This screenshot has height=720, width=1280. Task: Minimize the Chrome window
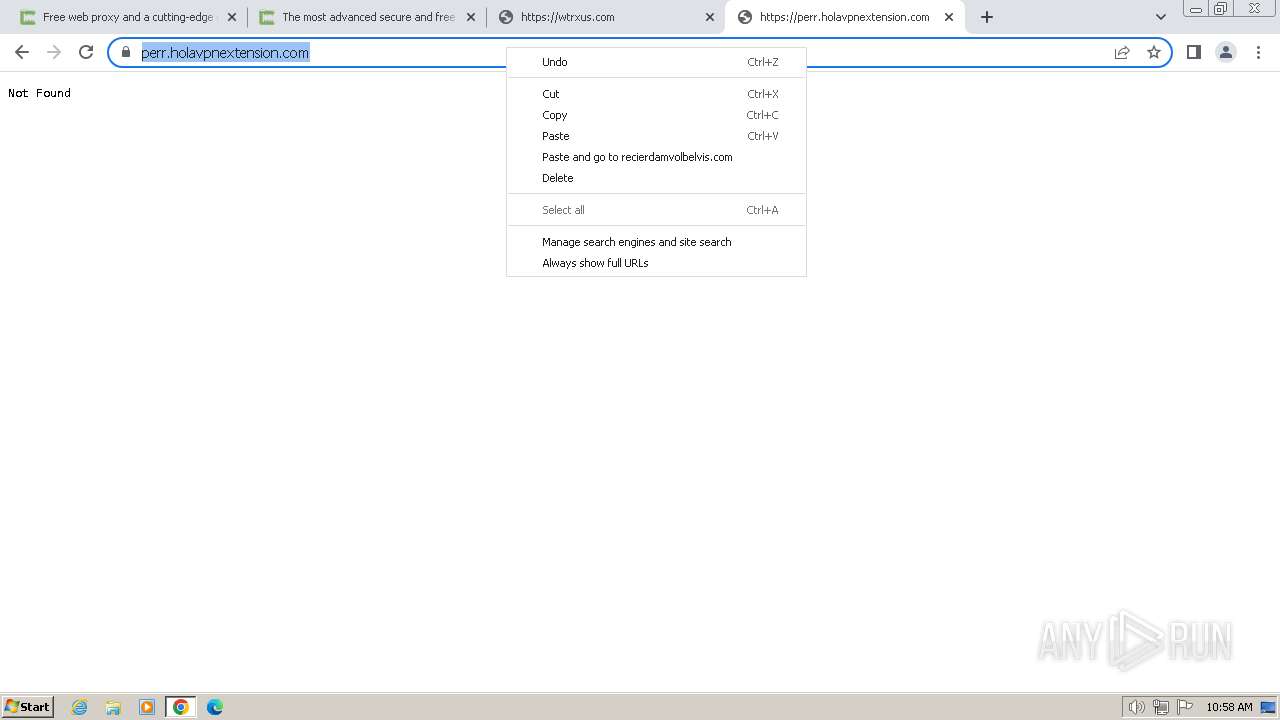(1196, 9)
